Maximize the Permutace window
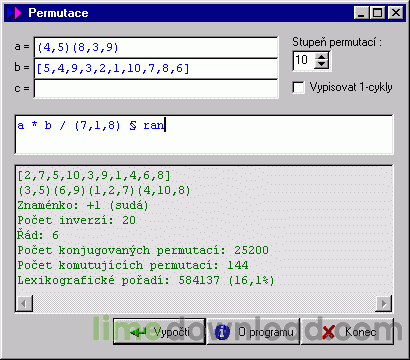The width and height of the screenshot is (410, 360). [x=377, y=13]
